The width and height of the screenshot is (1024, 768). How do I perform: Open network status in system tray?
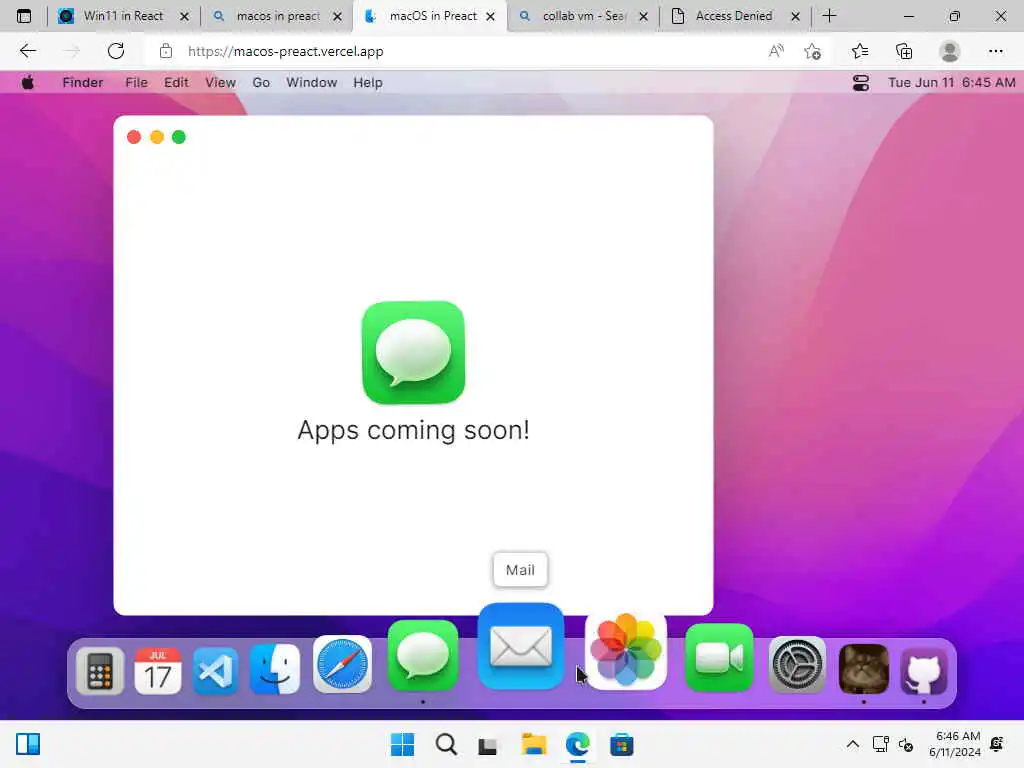880,744
